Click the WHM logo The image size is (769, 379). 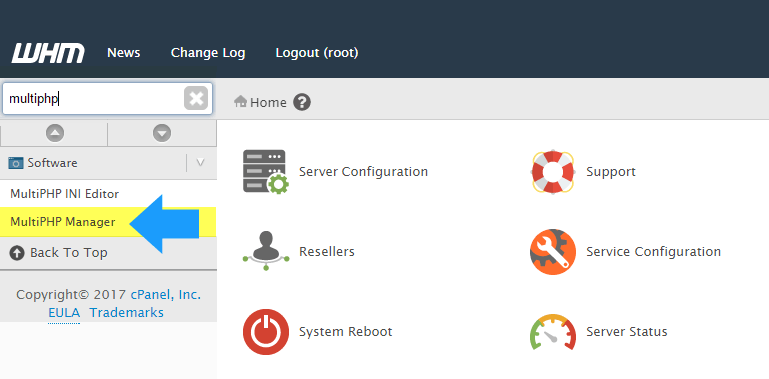(48, 53)
